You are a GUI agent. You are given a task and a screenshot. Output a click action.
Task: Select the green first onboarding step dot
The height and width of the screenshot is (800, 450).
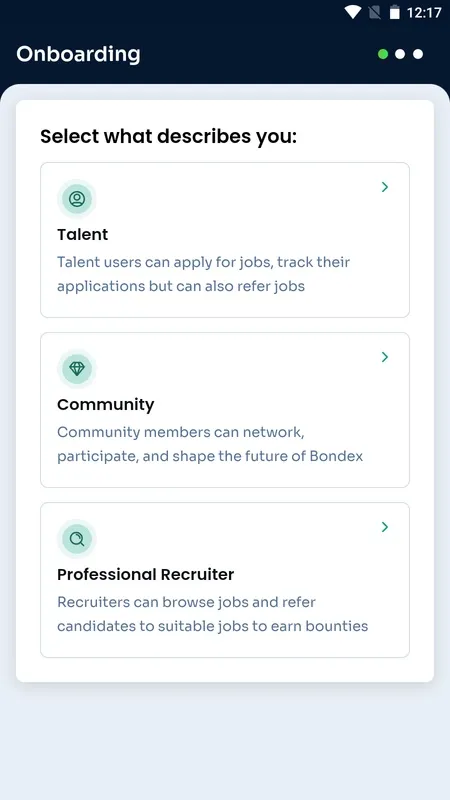(383, 54)
